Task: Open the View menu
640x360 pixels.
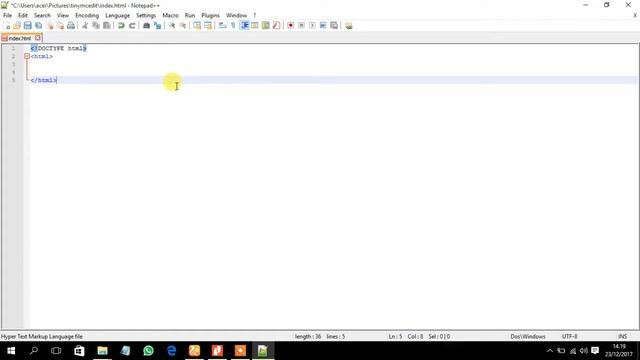Action: (x=63, y=16)
